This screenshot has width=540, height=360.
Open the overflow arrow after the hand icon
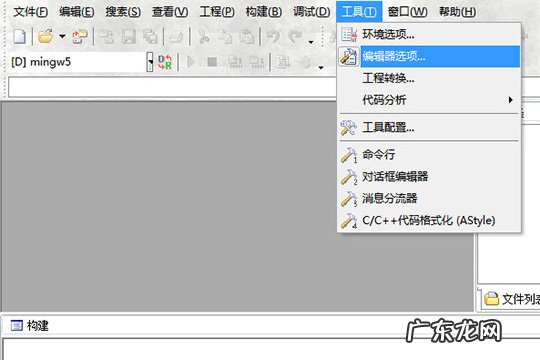click(321, 68)
